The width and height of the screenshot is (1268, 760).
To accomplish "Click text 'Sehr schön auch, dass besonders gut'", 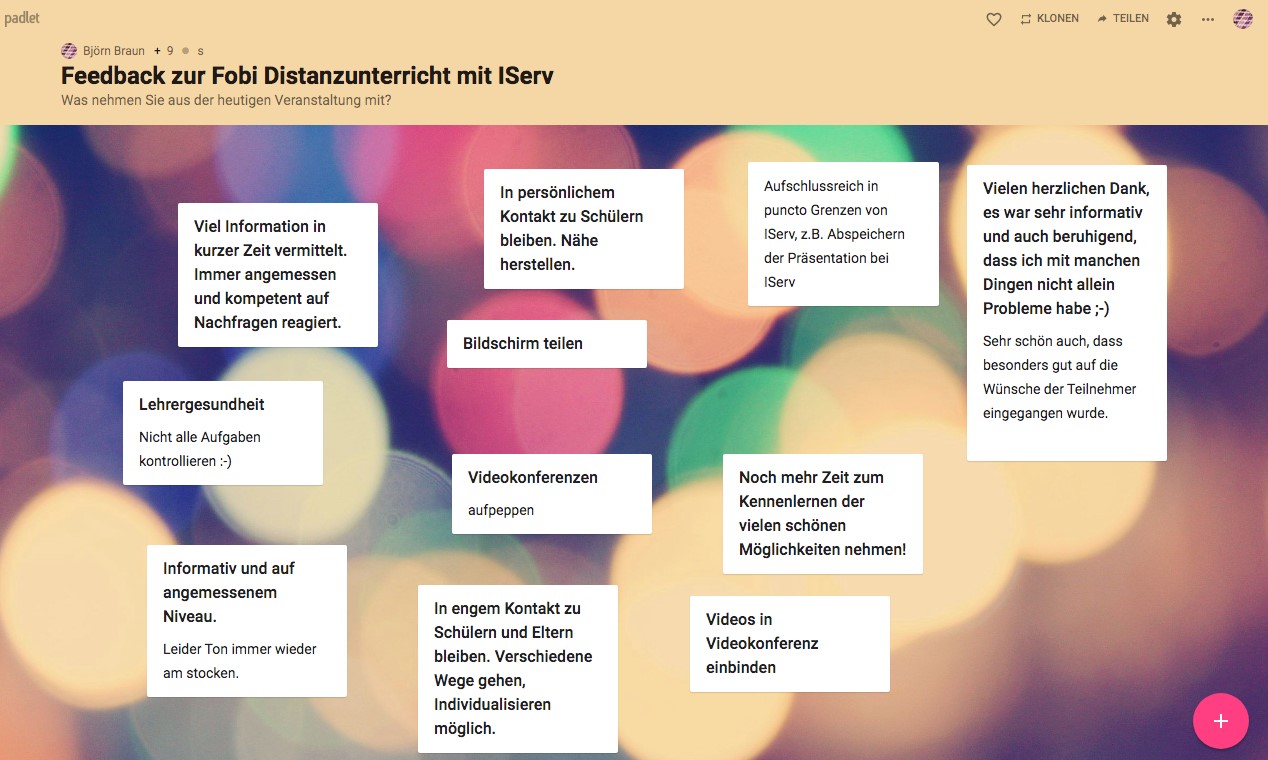I will 1060,377.
